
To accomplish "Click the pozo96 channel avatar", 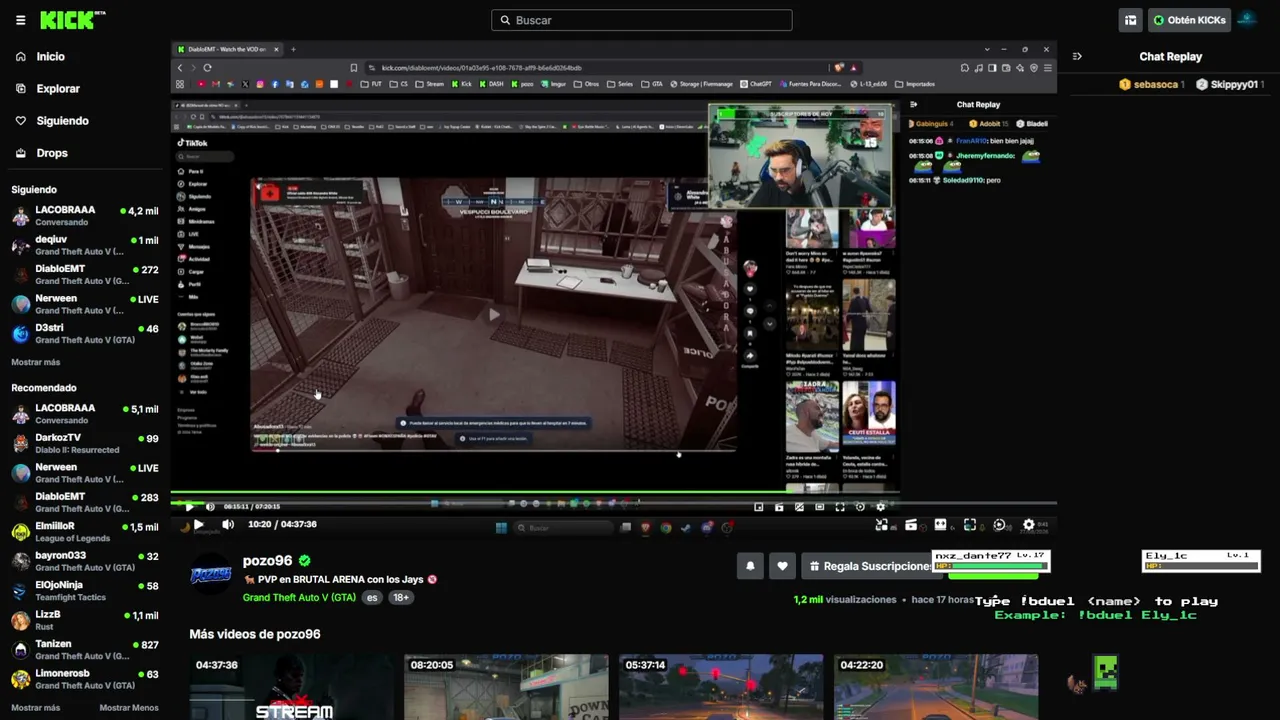I will click(x=211, y=575).
